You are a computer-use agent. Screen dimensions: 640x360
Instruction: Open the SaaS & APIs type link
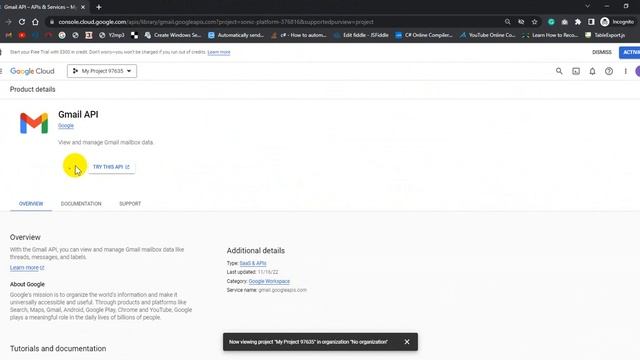[x=253, y=263]
